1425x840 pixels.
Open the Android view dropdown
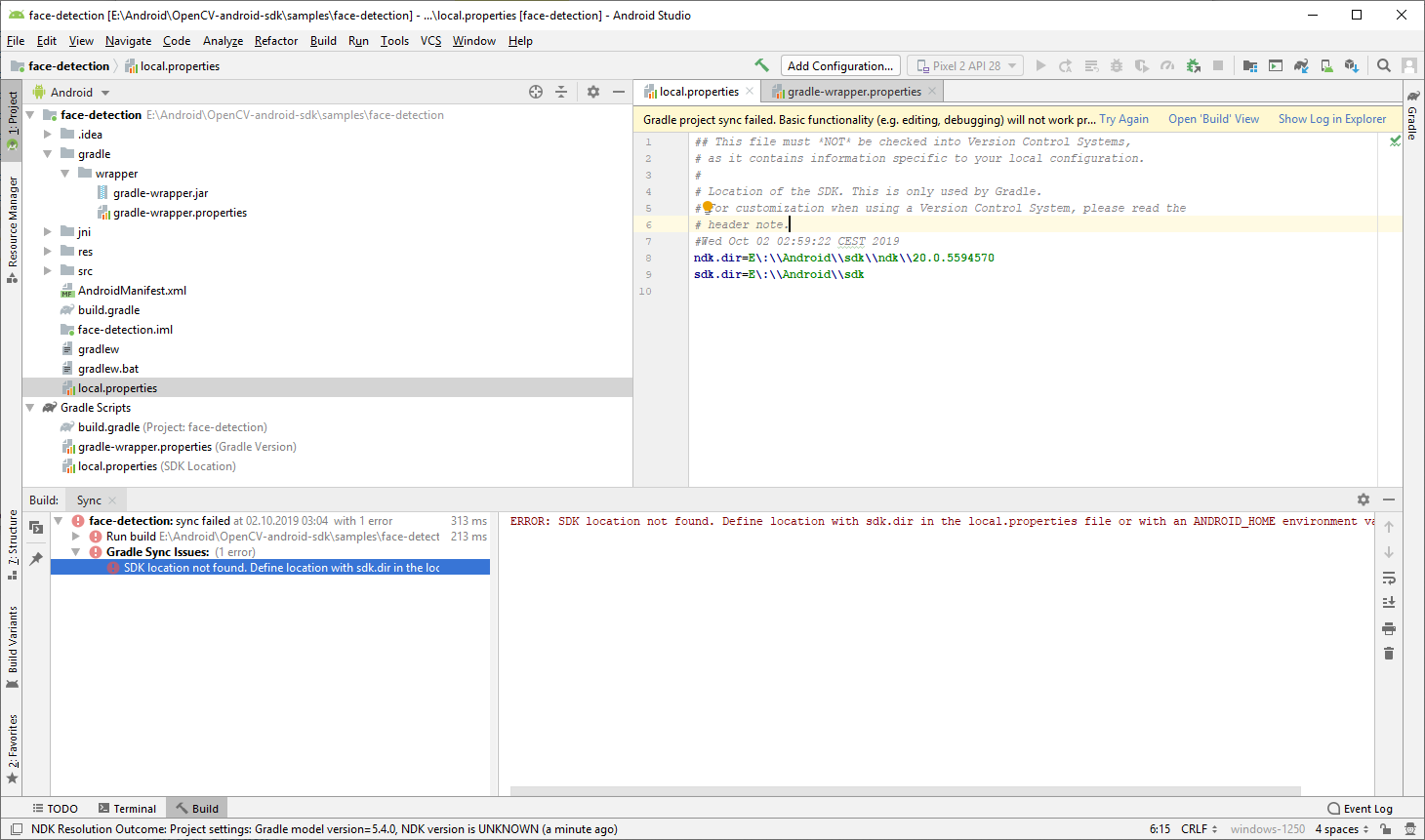[x=71, y=93]
